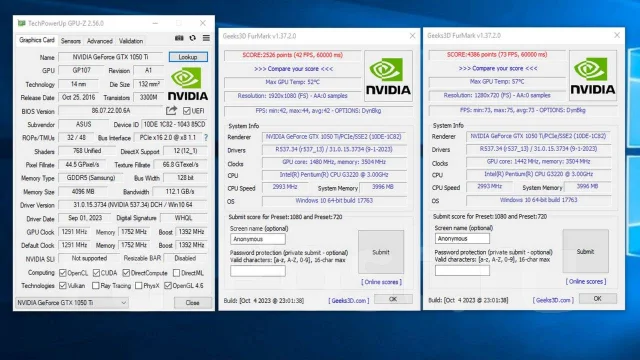The height and width of the screenshot is (360, 640).
Task: Open Online scores link in right FurMark
Action: (x=586, y=282)
